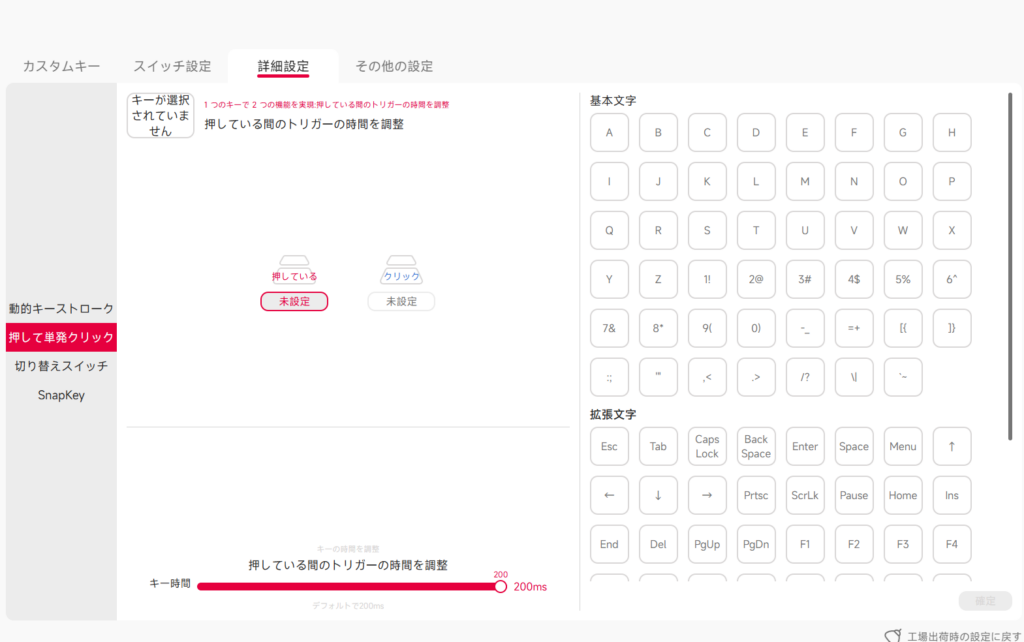This screenshot has height=642, width=1024.
Task: Open the その他の設定 tab
Action: 394,67
